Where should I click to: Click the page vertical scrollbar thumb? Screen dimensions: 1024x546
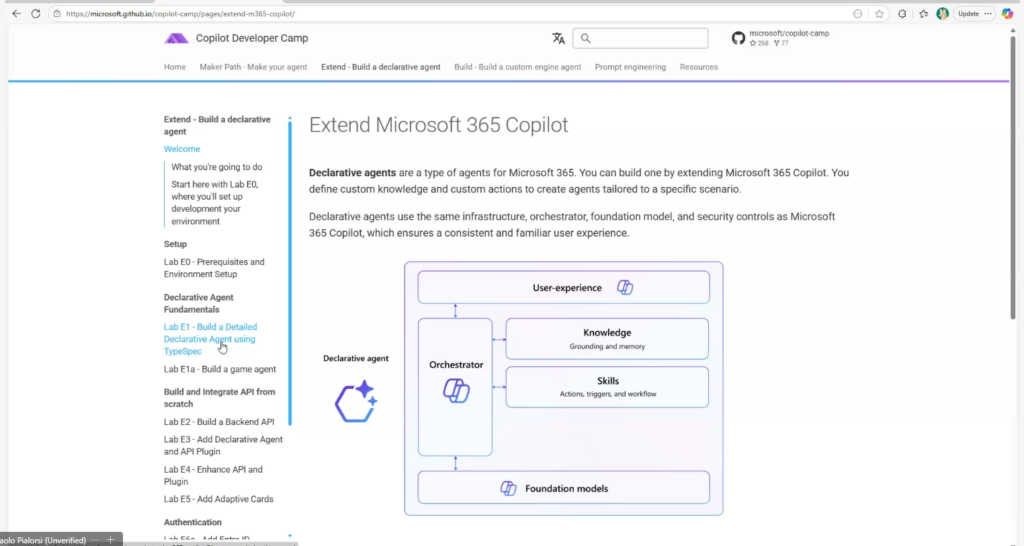click(1013, 176)
